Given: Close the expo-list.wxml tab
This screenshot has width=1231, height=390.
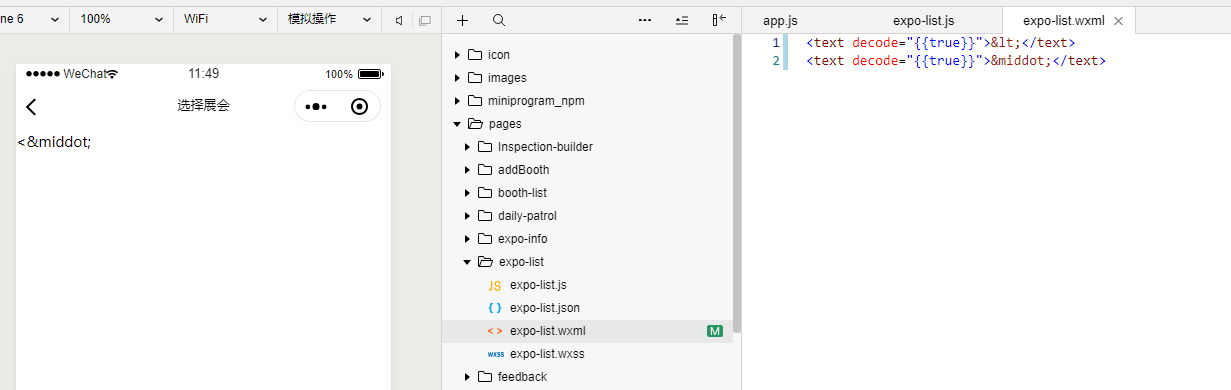Looking at the screenshot, I should pyautogui.click(x=1118, y=20).
